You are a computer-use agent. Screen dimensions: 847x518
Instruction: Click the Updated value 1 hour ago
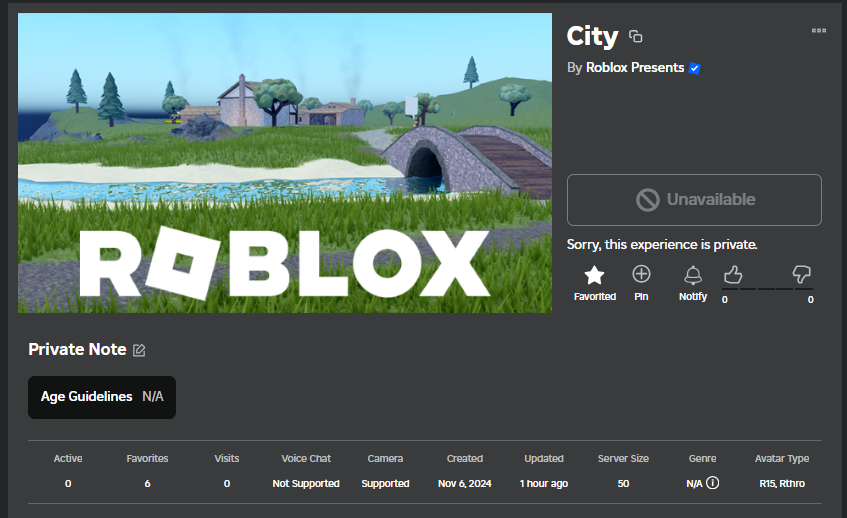[544, 483]
